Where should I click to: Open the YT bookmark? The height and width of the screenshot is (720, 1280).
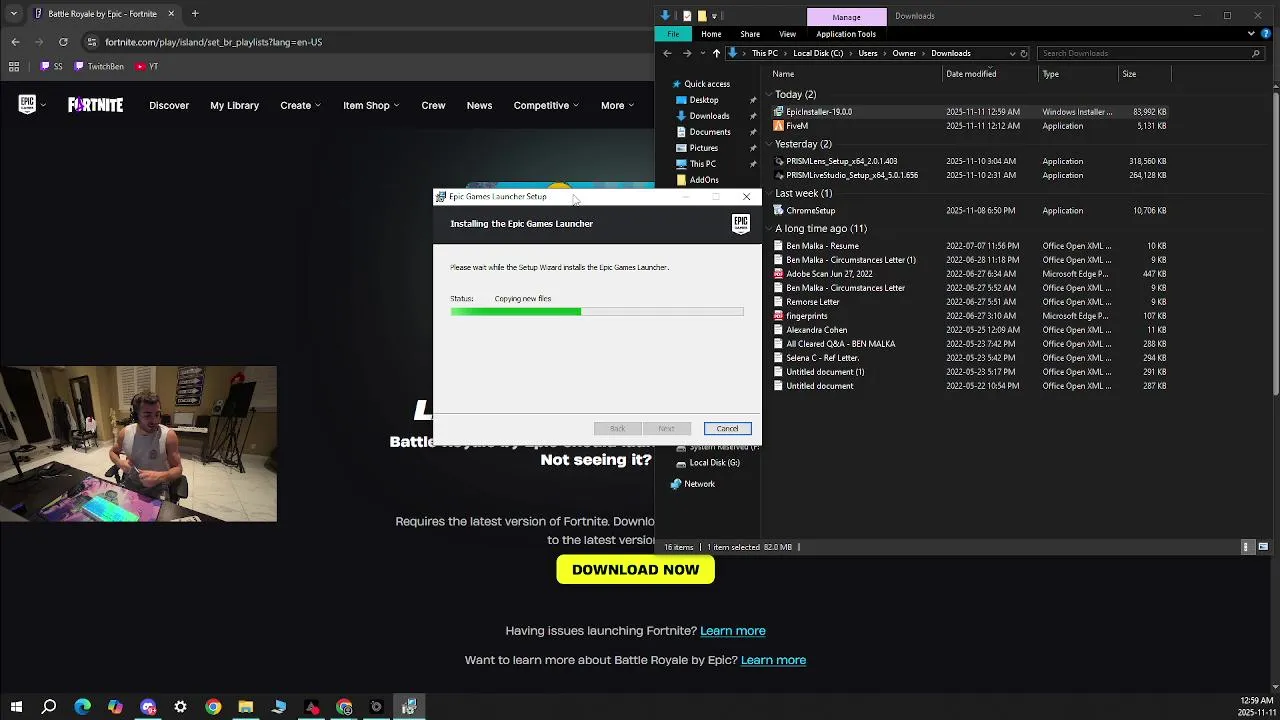pos(146,66)
